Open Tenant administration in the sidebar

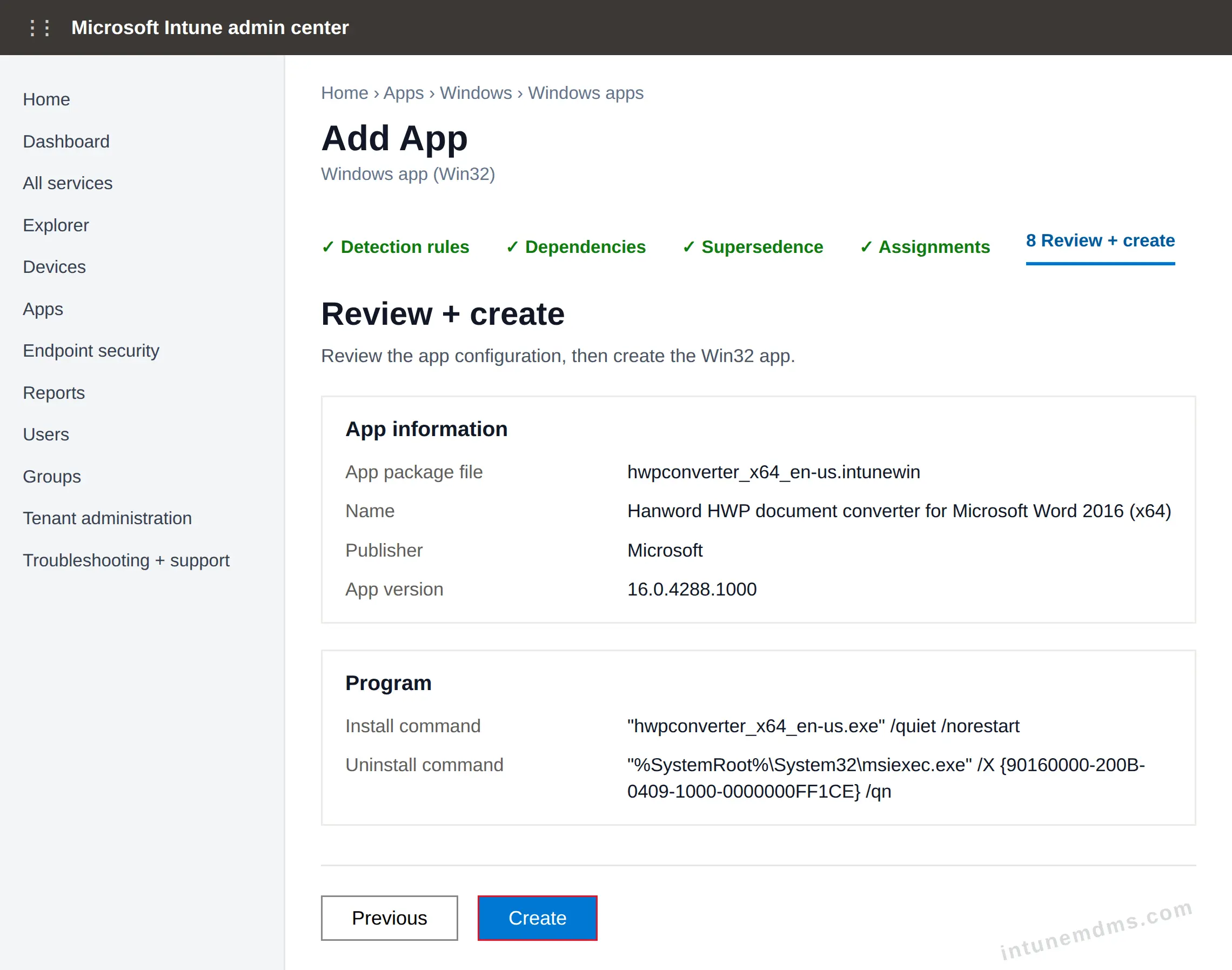click(108, 518)
